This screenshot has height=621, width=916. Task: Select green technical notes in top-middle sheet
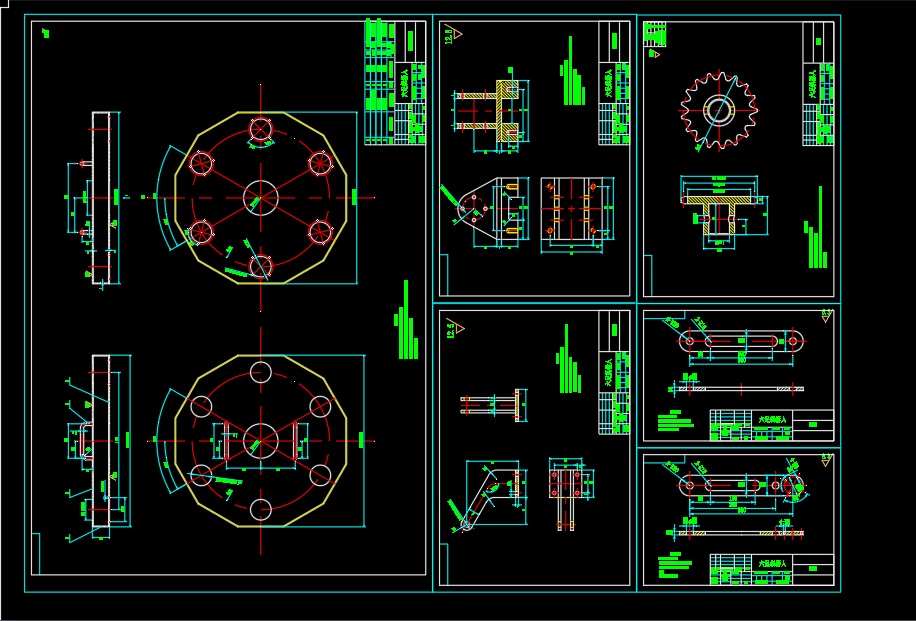[x=573, y=72]
